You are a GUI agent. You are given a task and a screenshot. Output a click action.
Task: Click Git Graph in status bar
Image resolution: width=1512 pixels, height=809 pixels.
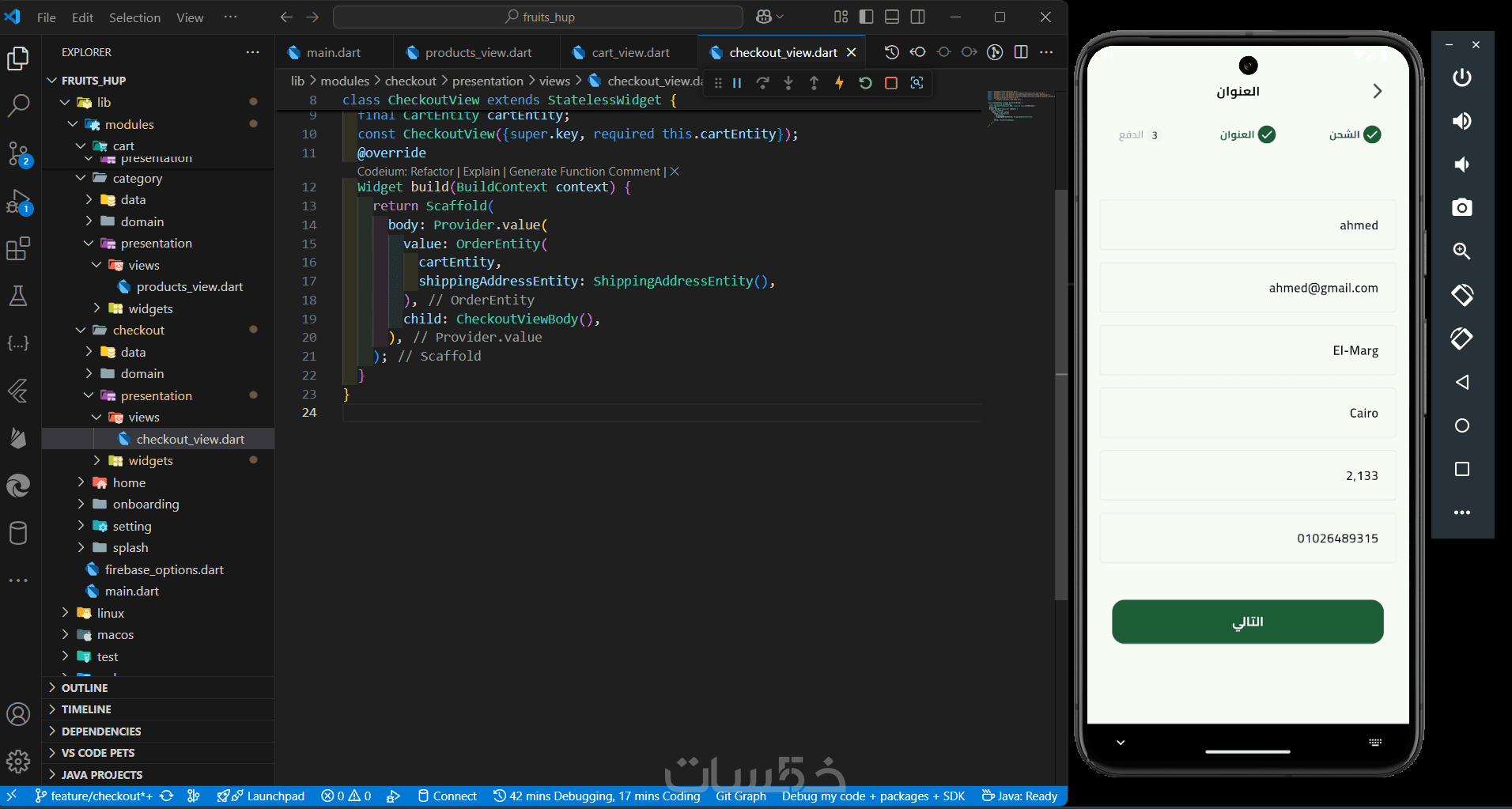coord(740,796)
